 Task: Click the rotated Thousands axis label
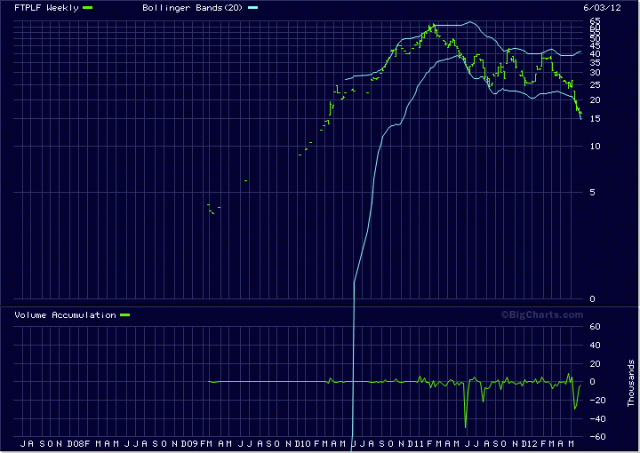[x=631, y=383]
